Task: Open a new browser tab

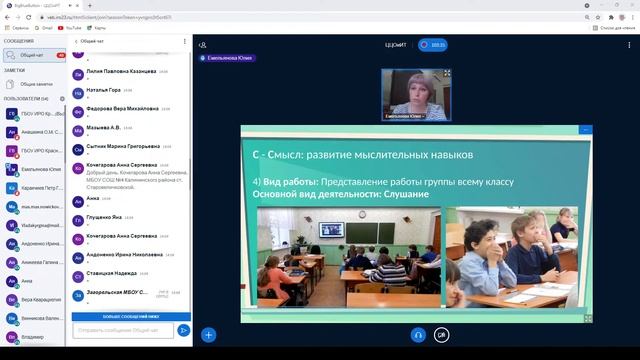Action: point(90,6)
